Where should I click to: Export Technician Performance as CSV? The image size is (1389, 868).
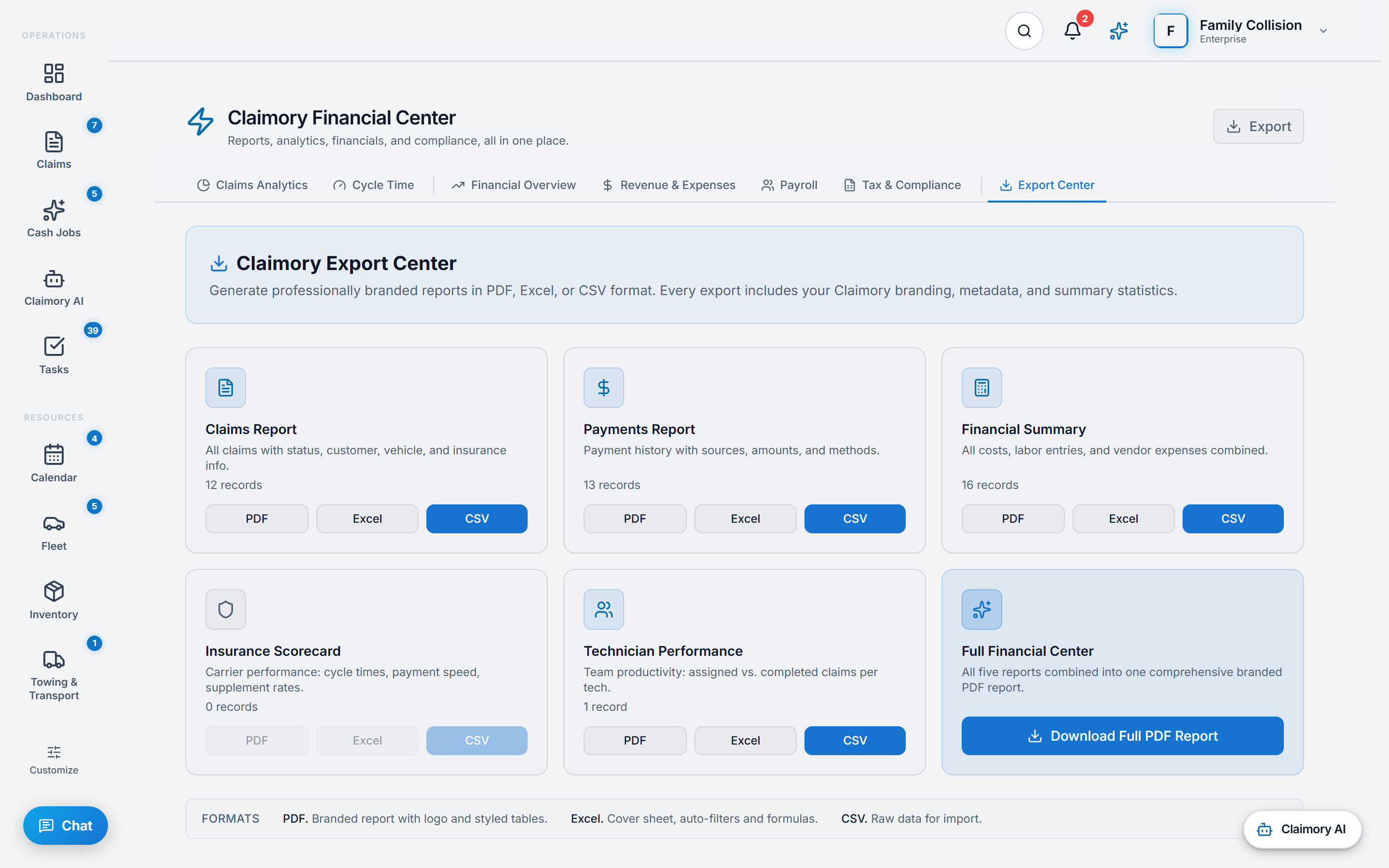[x=855, y=740]
